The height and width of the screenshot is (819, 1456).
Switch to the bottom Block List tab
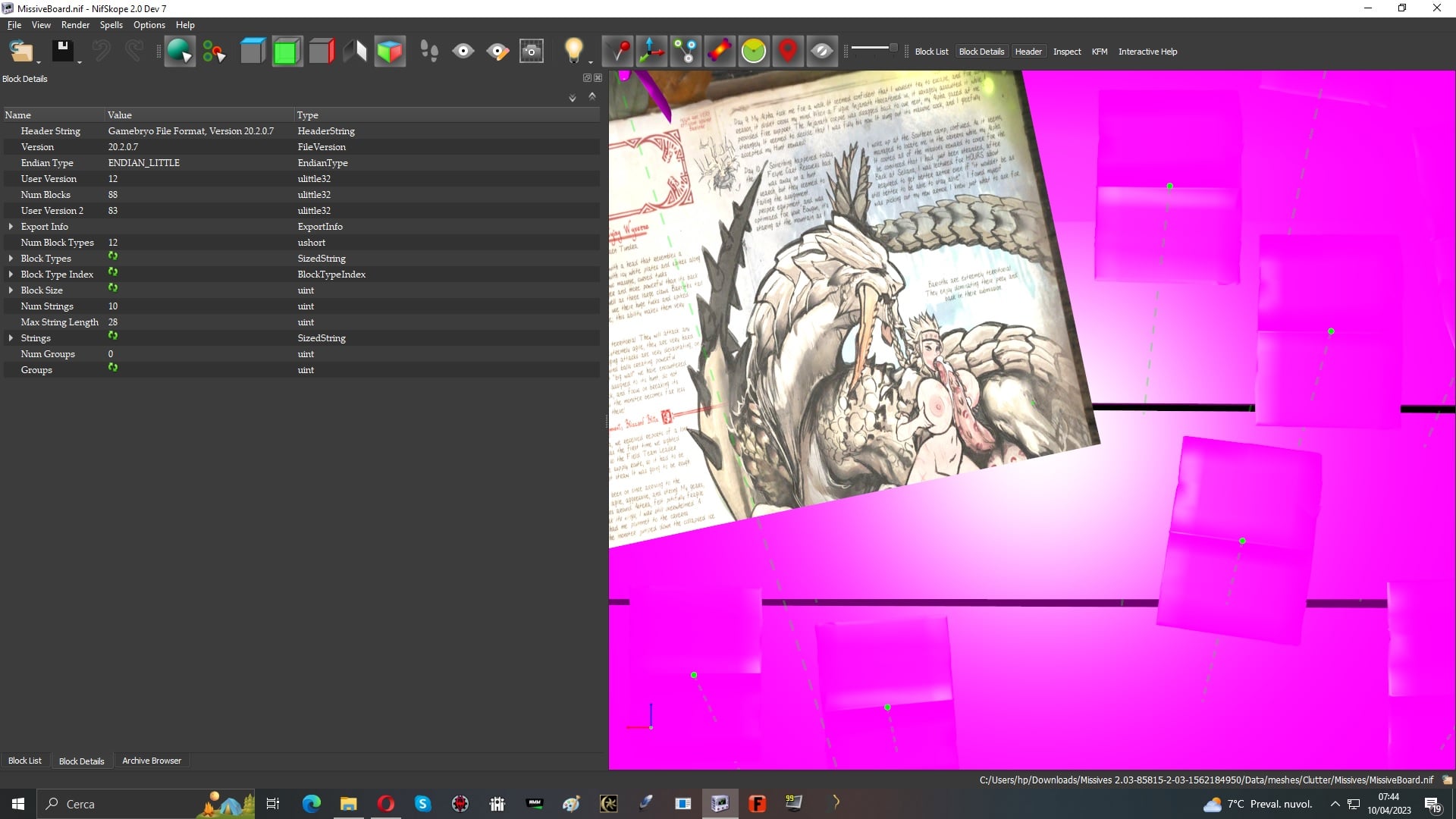[25, 761]
